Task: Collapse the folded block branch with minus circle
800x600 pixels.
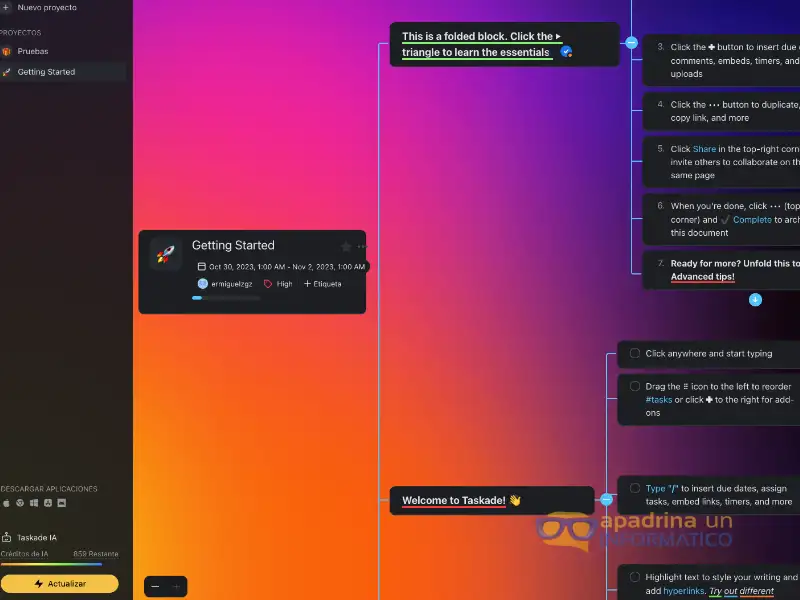Action: [632, 43]
